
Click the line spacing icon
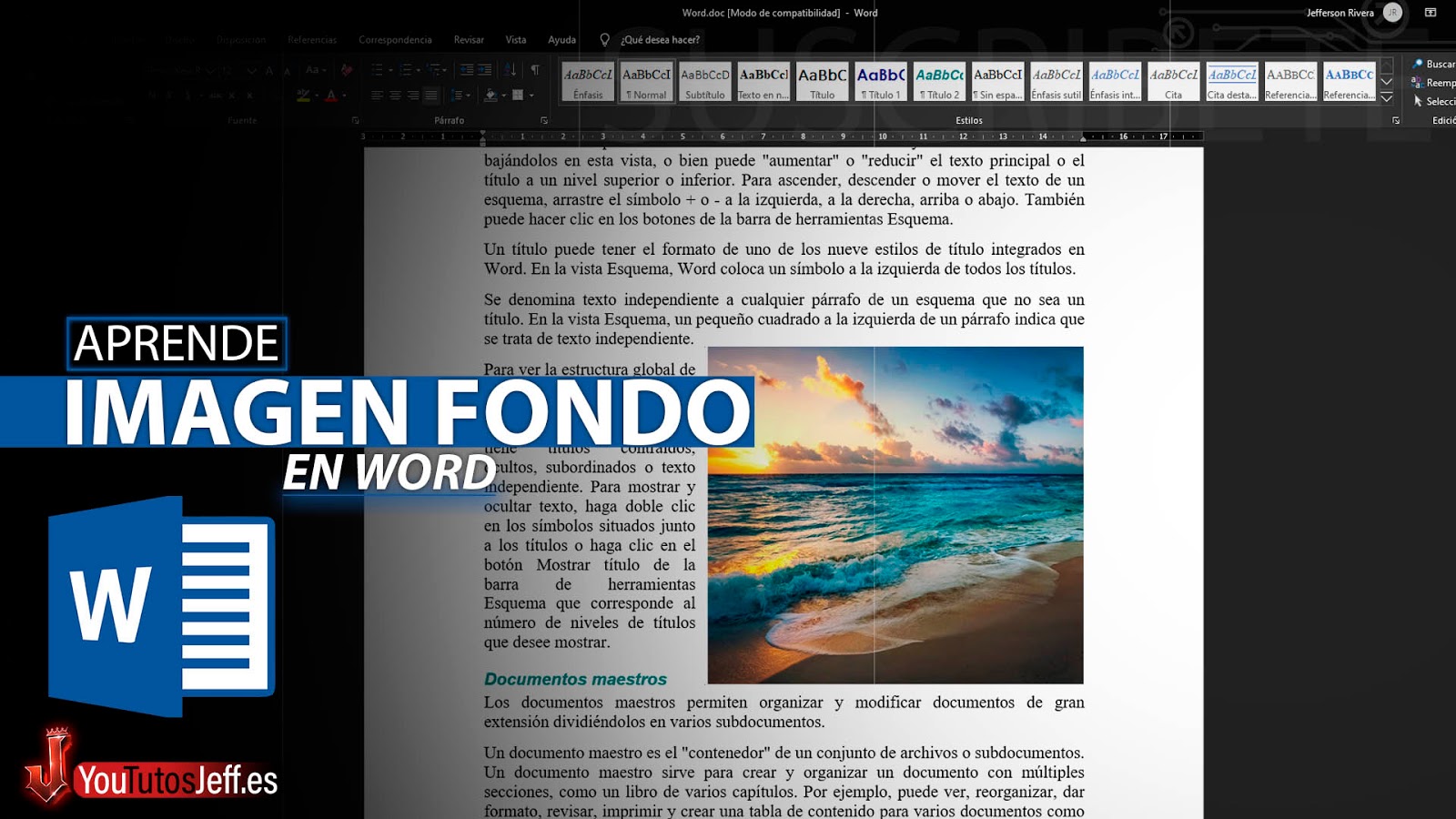(x=457, y=95)
